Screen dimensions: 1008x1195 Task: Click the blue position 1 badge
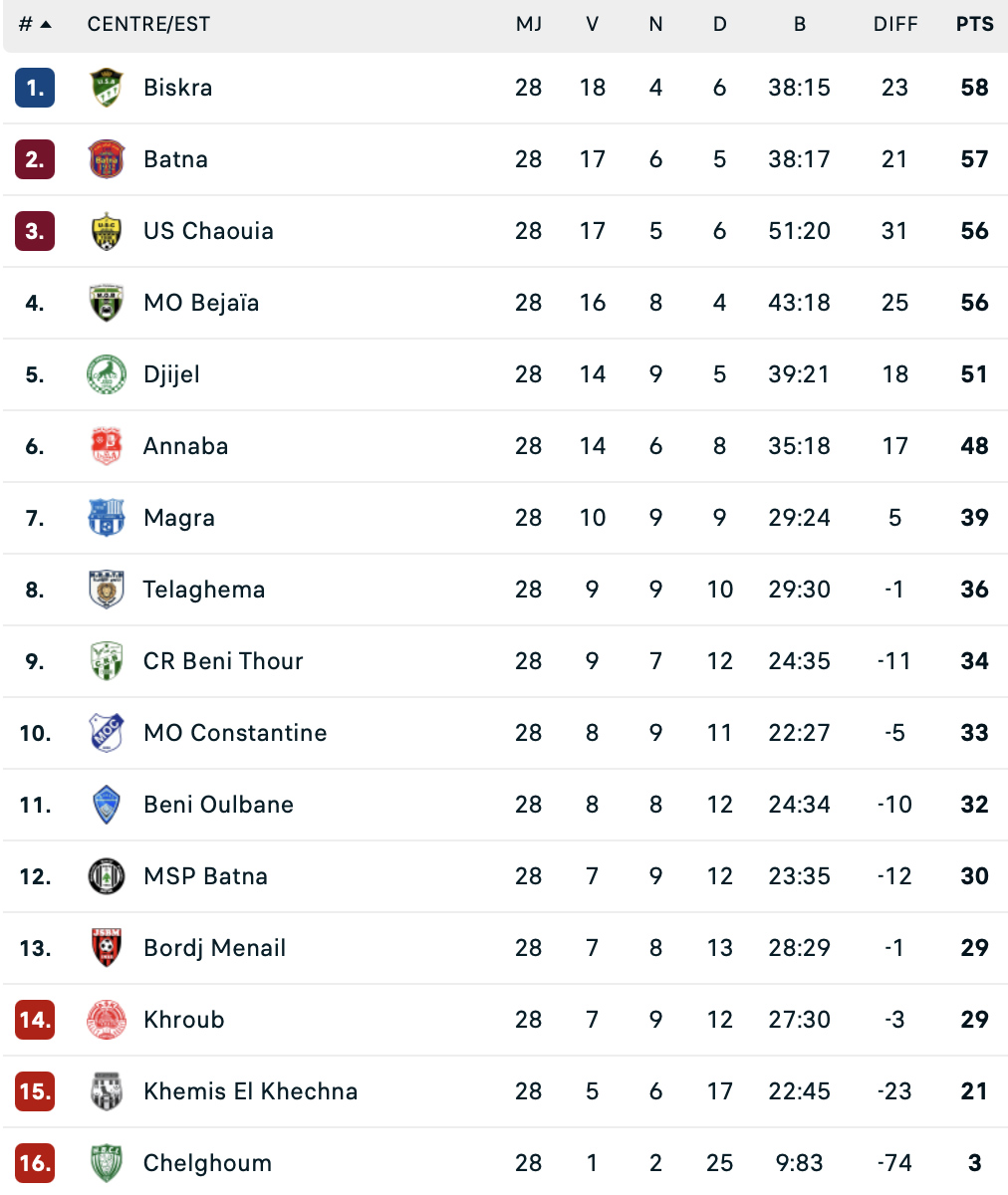pyautogui.click(x=35, y=88)
